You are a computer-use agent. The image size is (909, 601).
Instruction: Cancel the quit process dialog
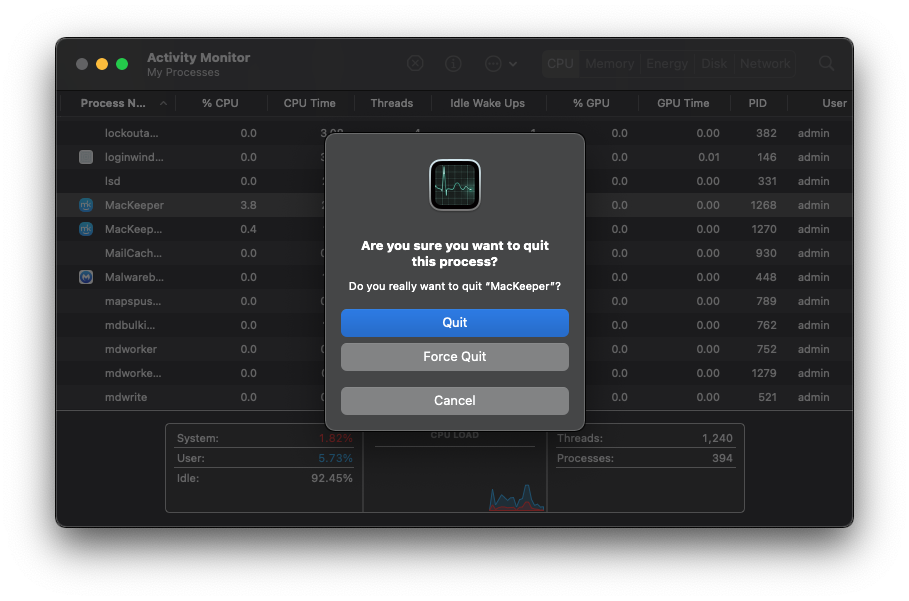454,400
